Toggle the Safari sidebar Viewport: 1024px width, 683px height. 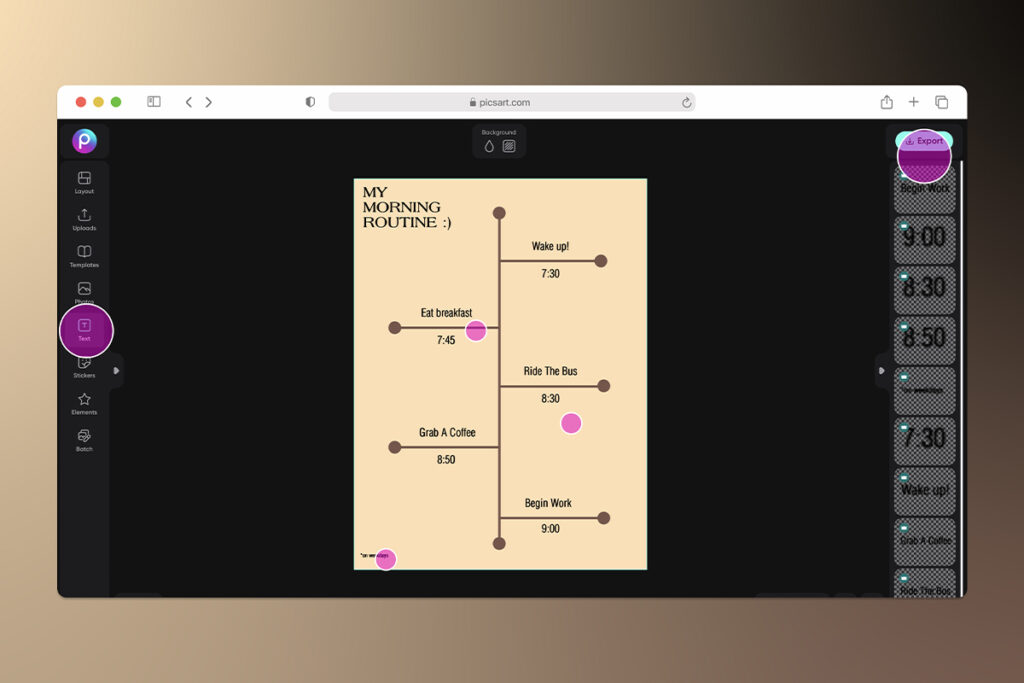[x=154, y=102]
